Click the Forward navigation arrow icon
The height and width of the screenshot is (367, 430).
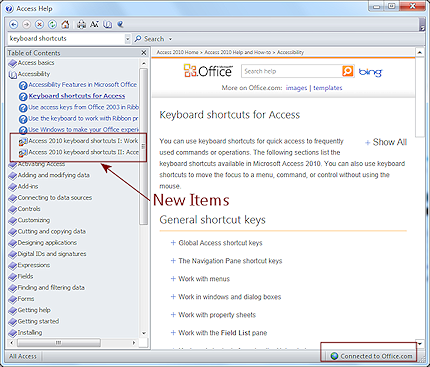[26, 24]
